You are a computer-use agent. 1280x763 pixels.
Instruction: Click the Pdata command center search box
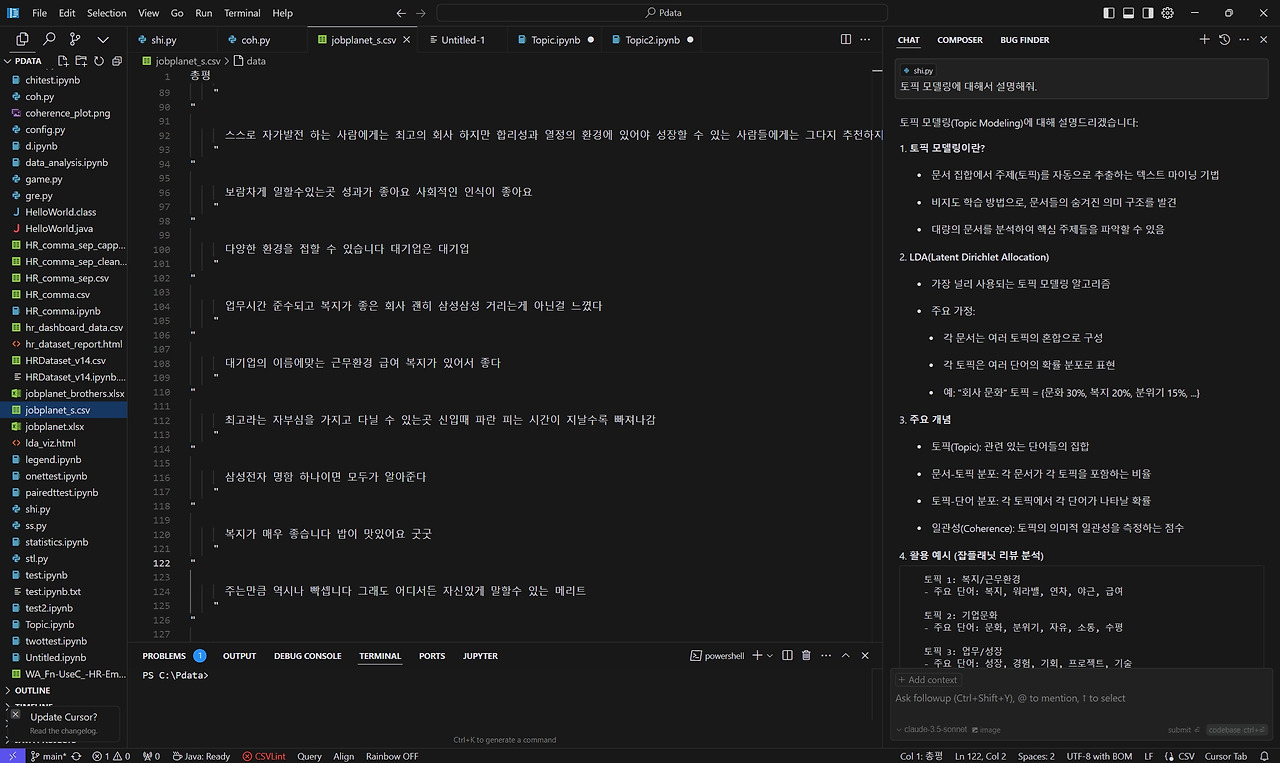click(x=662, y=13)
